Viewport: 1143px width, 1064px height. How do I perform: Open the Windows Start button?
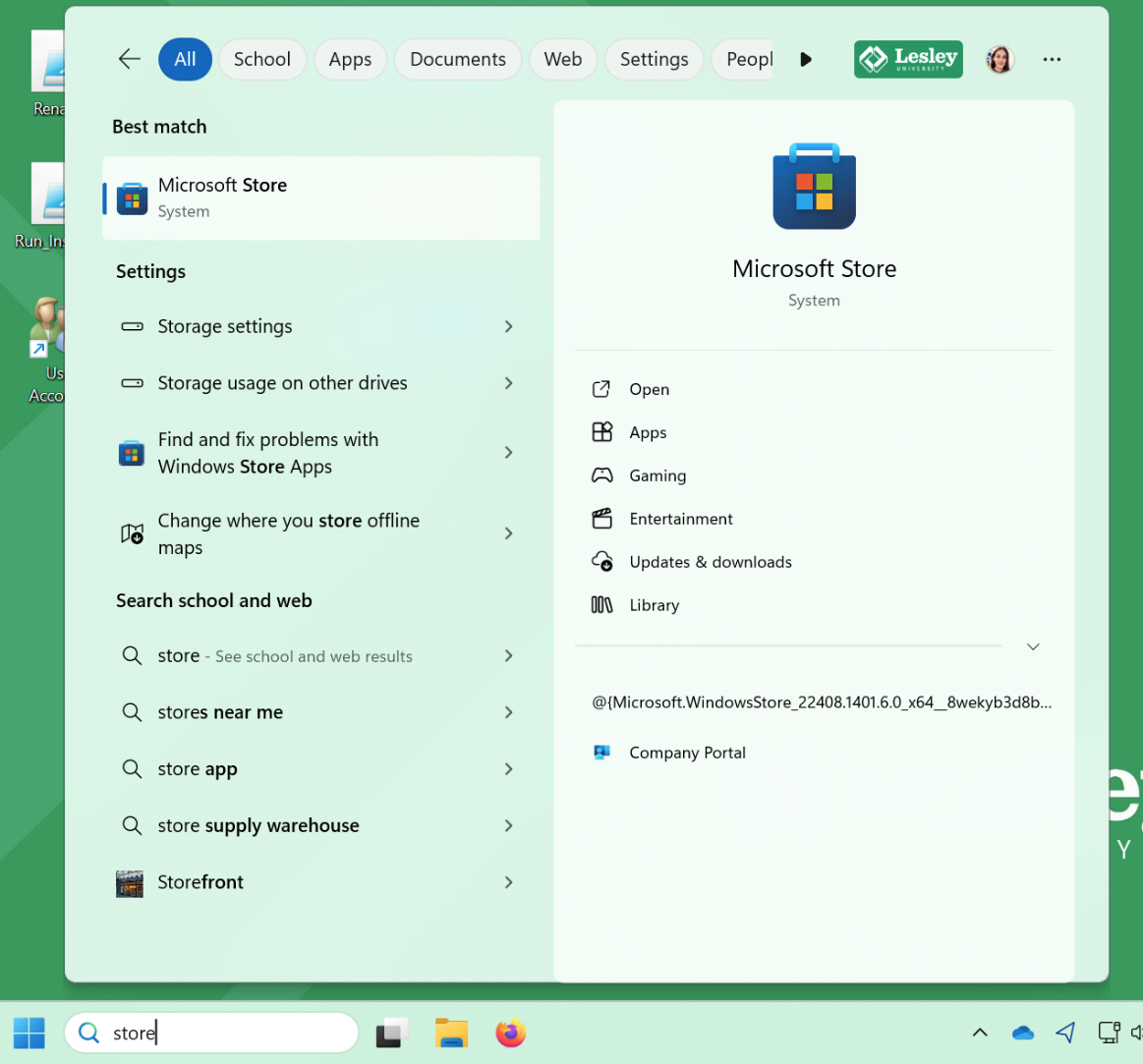pos(29,1033)
